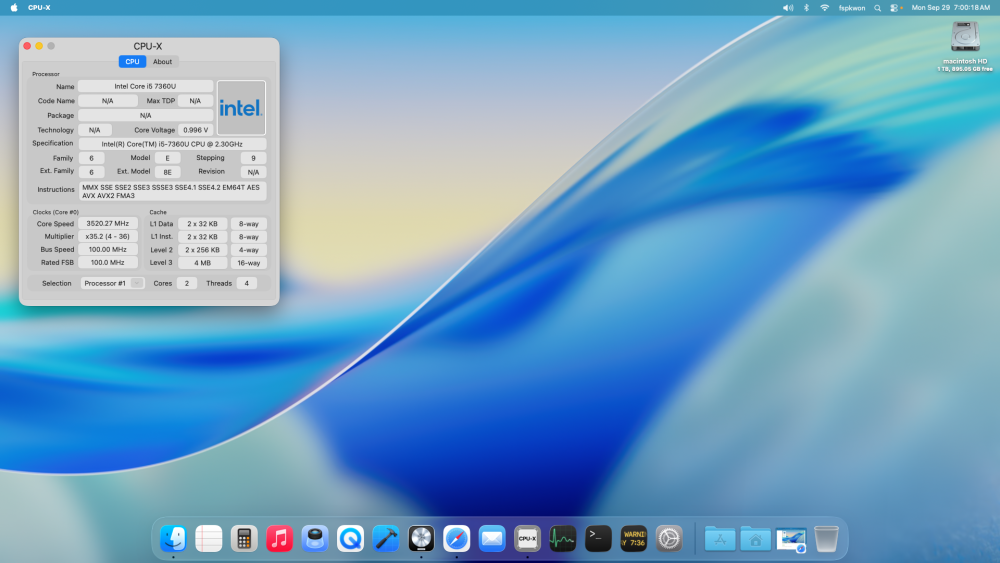Screen dimensions: 1000x563
Task: Open System Settings gear icon
Action: [x=669, y=539]
